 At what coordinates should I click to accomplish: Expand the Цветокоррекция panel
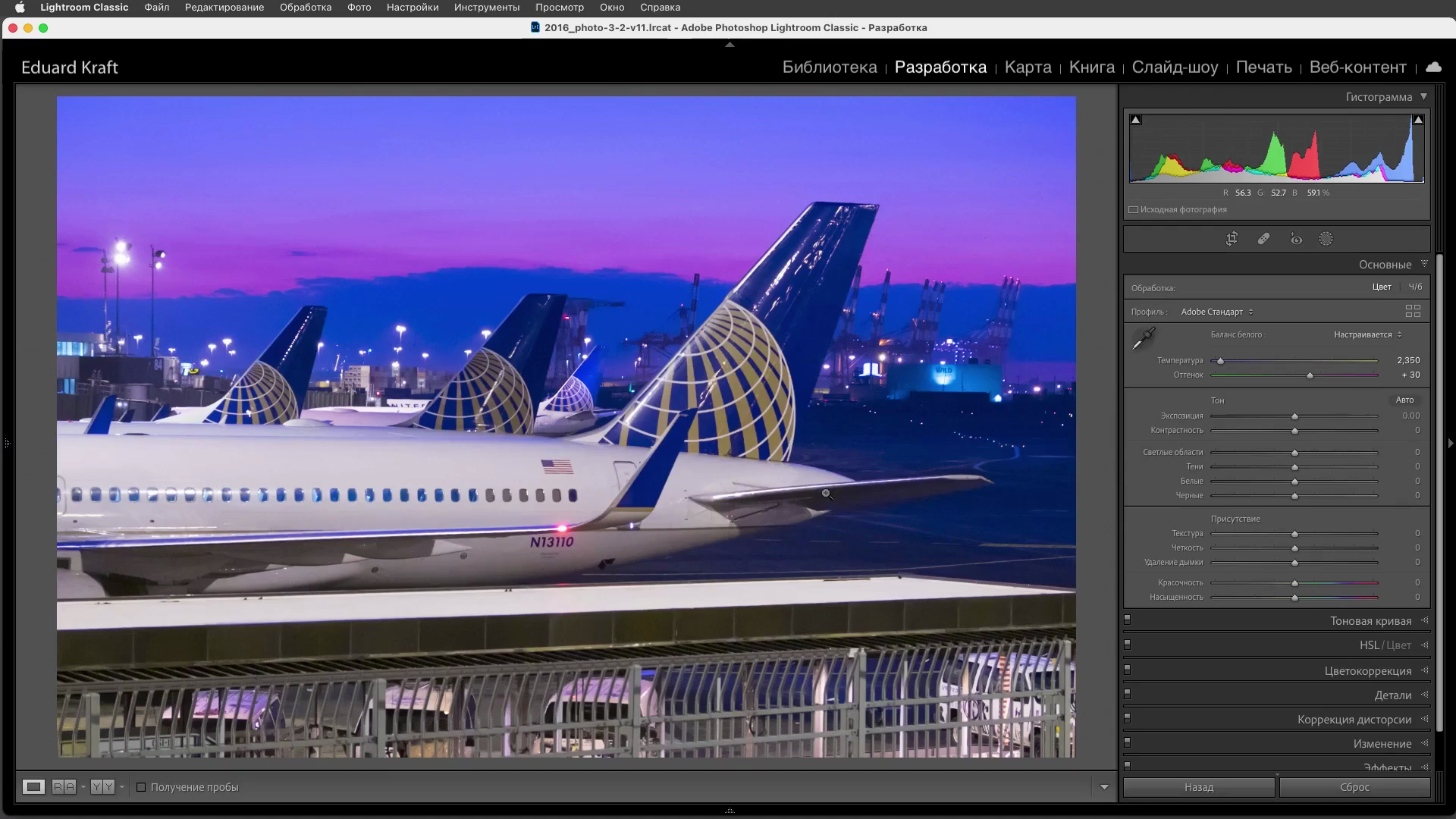click(x=1424, y=670)
